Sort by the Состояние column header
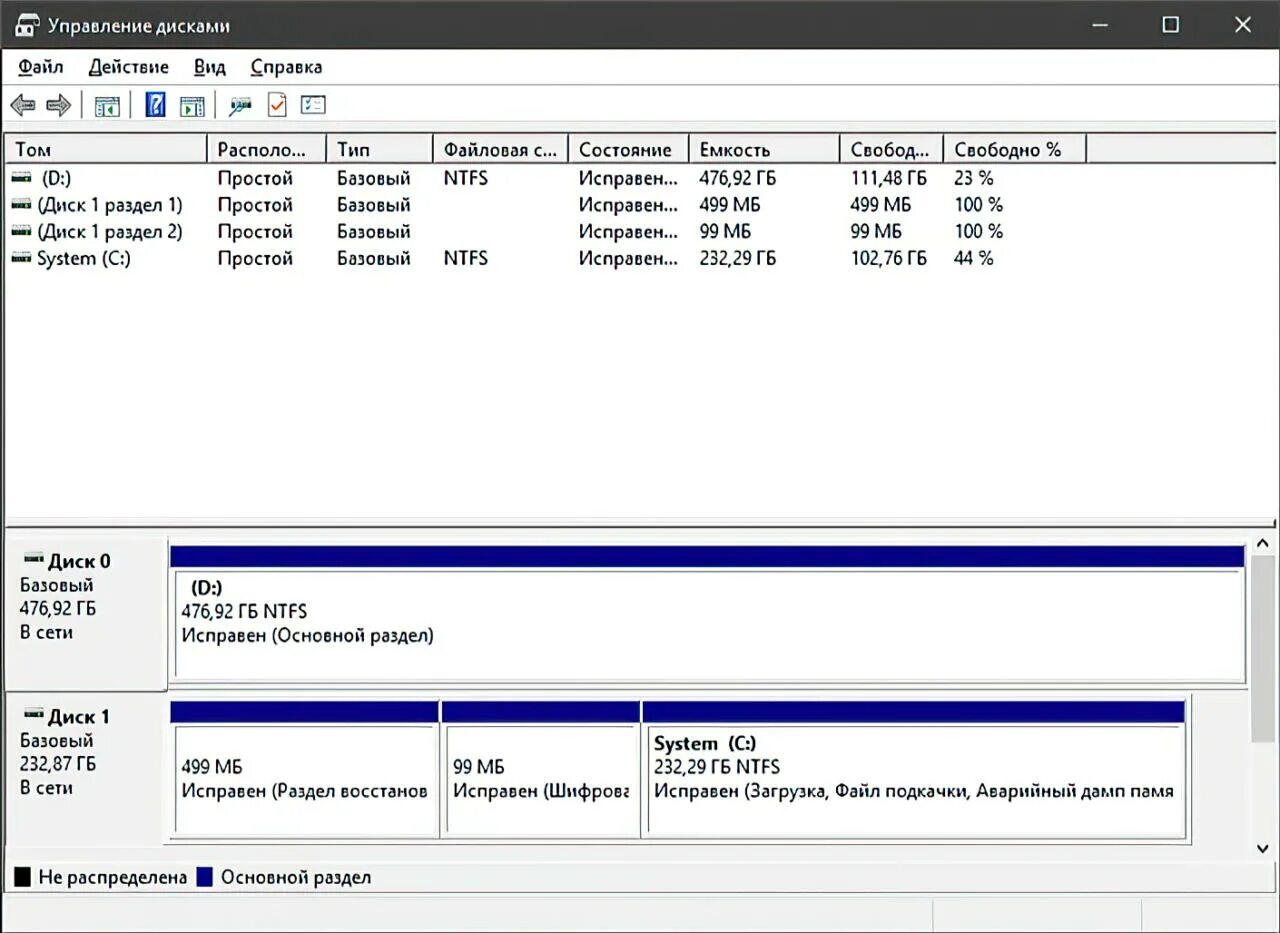1280x933 pixels. pyautogui.click(x=628, y=149)
